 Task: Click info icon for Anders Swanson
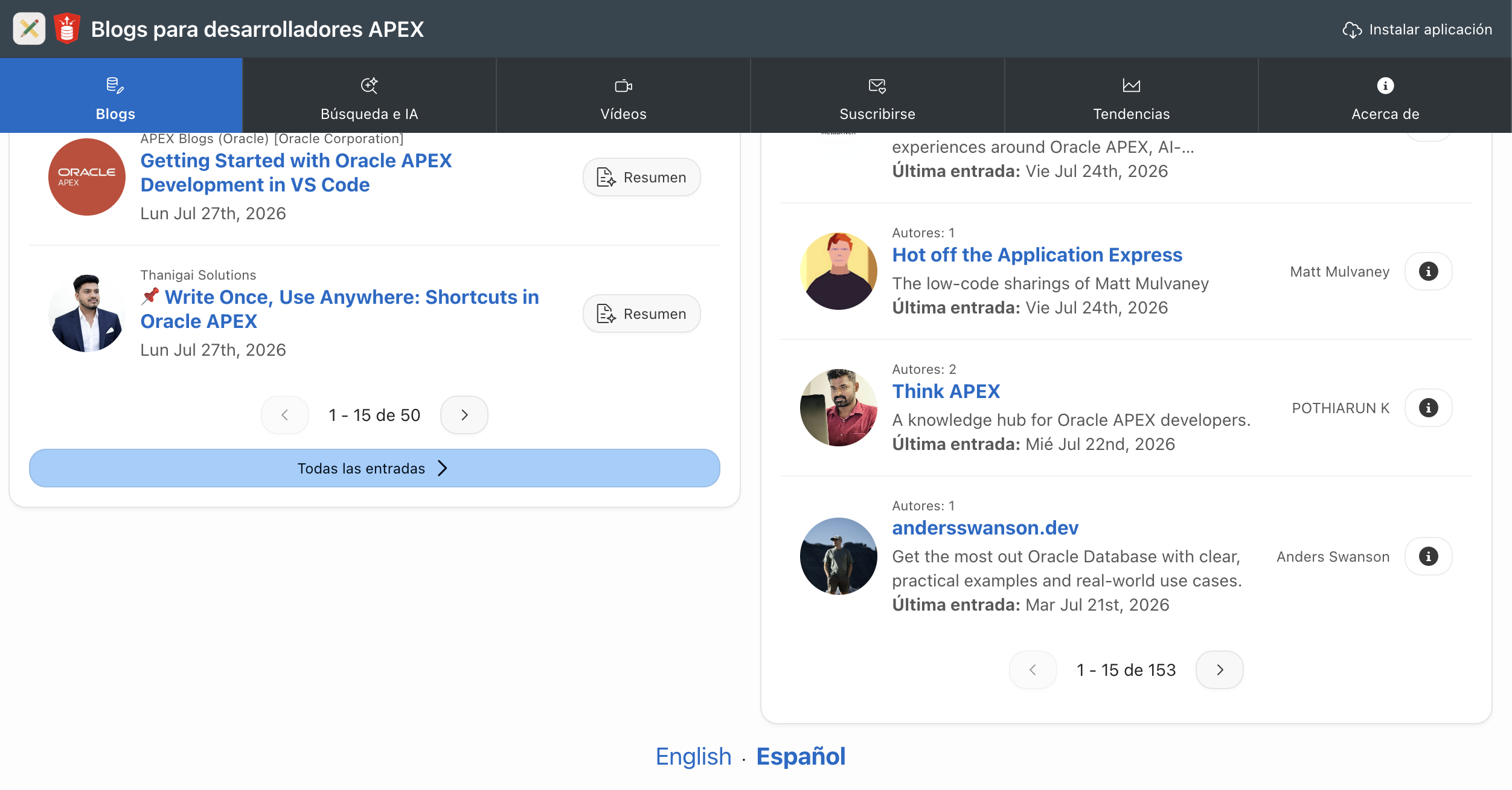click(x=1429, y=556)
